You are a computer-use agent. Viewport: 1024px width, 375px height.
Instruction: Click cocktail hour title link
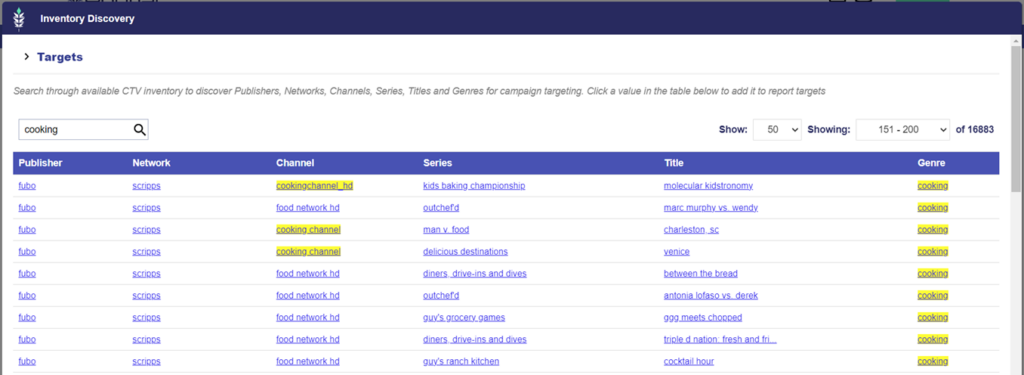pyautogui.click(x=689, y=361)
